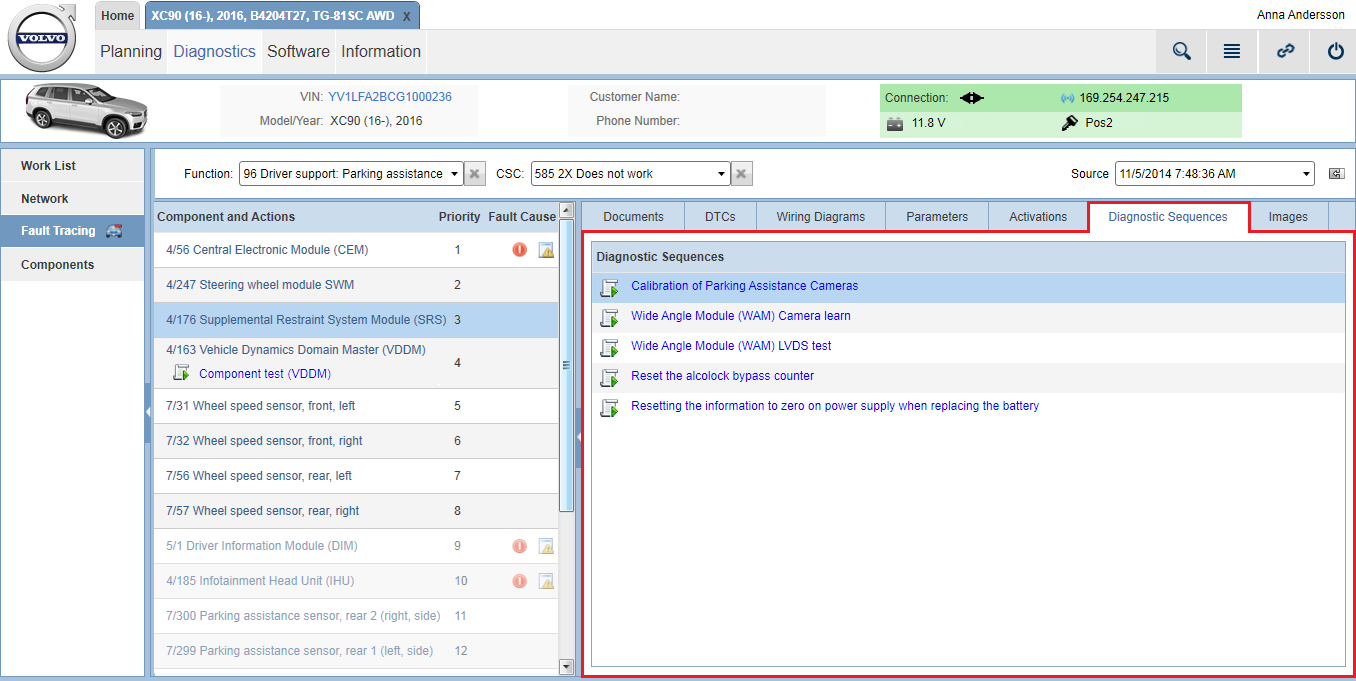Click the icon right of Source dropdown
Screen dimensions: 1356x681
click(x=1336, y=174)
